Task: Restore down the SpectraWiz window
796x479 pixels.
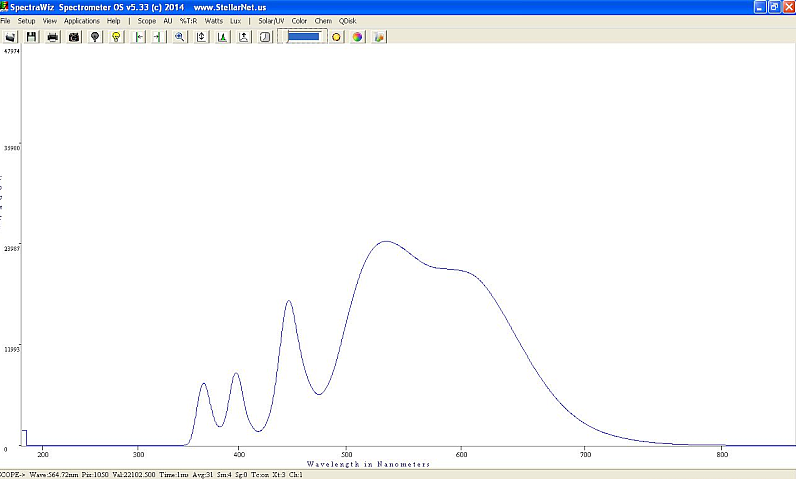Action: [774, 7]
